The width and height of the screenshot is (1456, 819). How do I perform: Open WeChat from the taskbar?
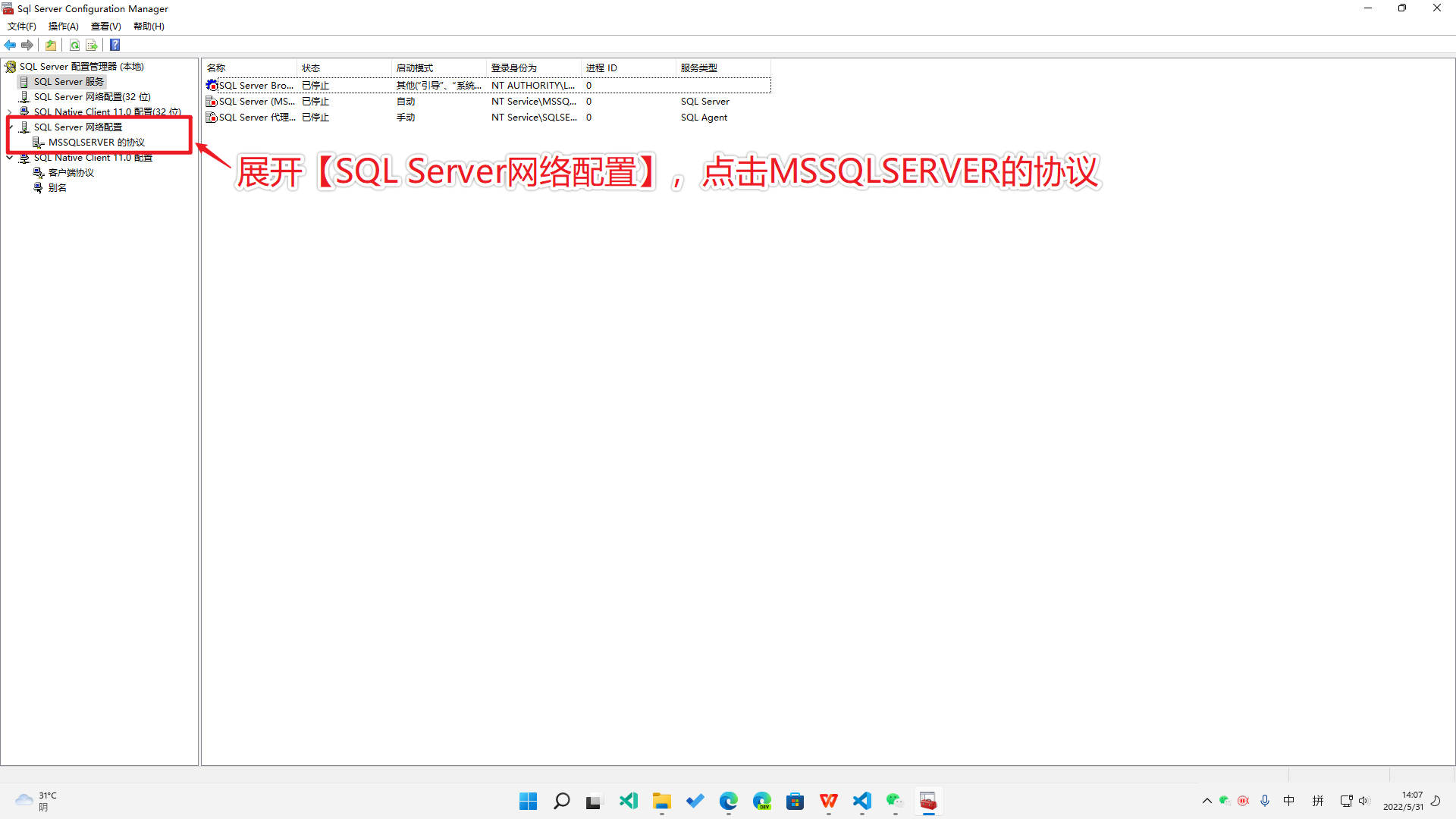point(895,801)
